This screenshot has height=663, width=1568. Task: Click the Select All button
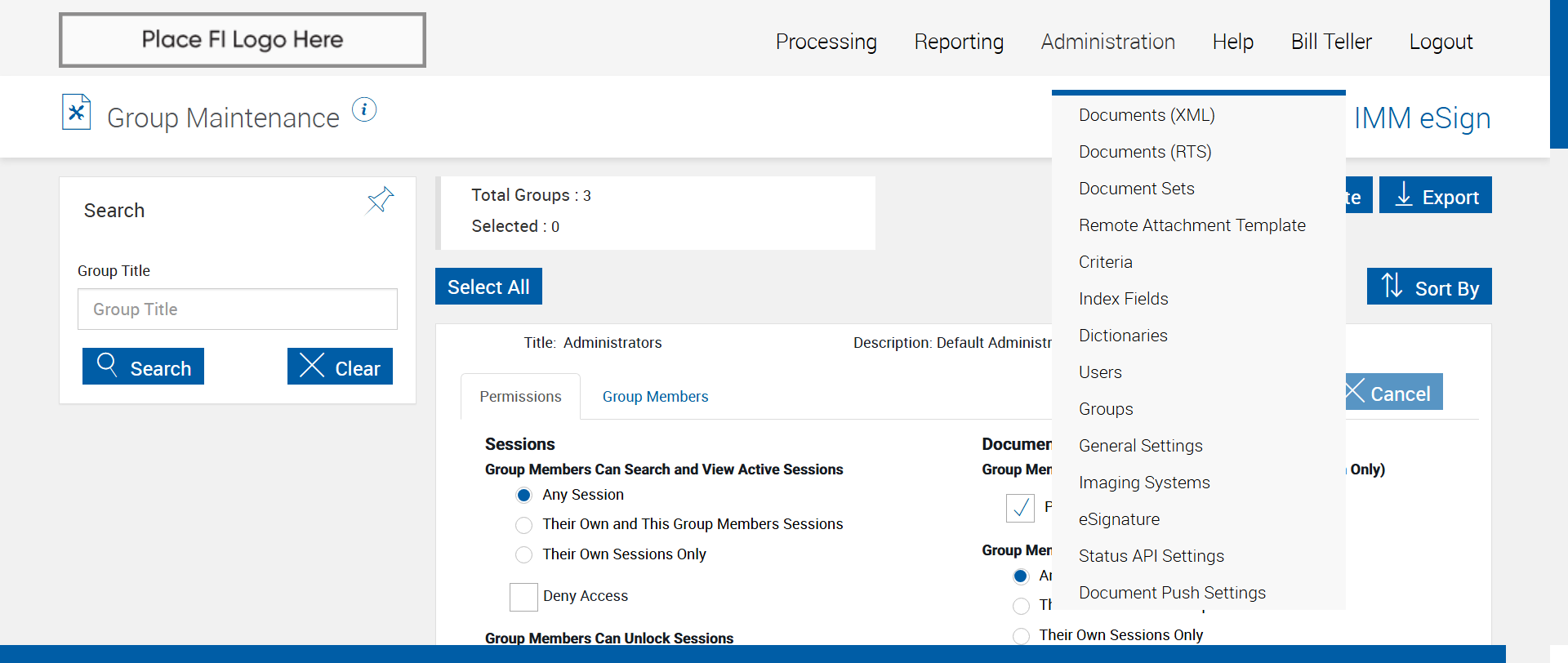point(488,287)
